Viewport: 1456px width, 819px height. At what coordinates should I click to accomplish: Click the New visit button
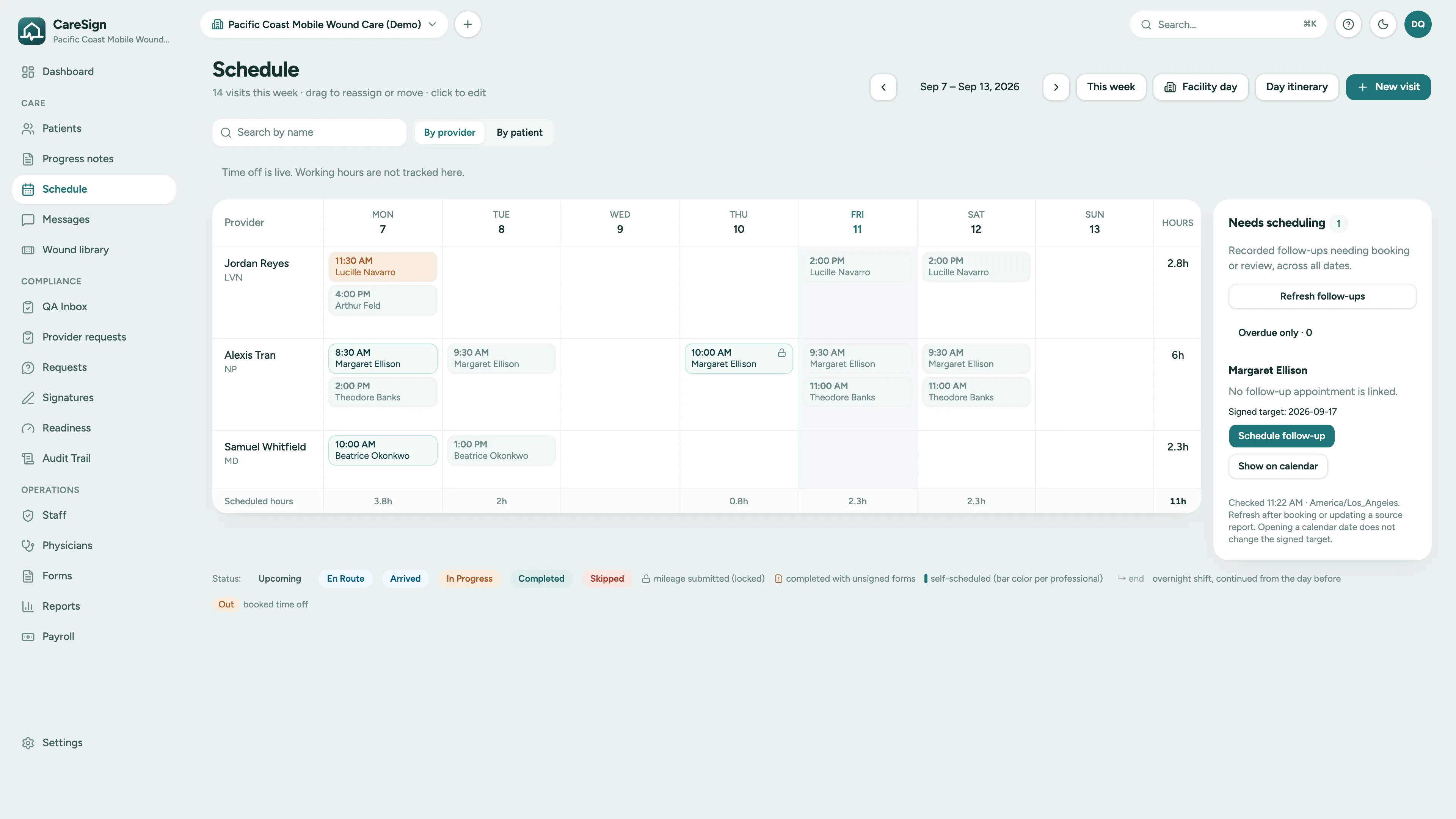pos(1388,87)
